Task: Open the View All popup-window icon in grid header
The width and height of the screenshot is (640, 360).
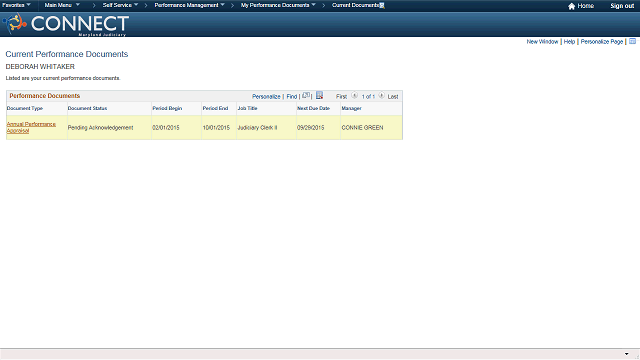Action: pyautogui.click(x=306, y=96)
